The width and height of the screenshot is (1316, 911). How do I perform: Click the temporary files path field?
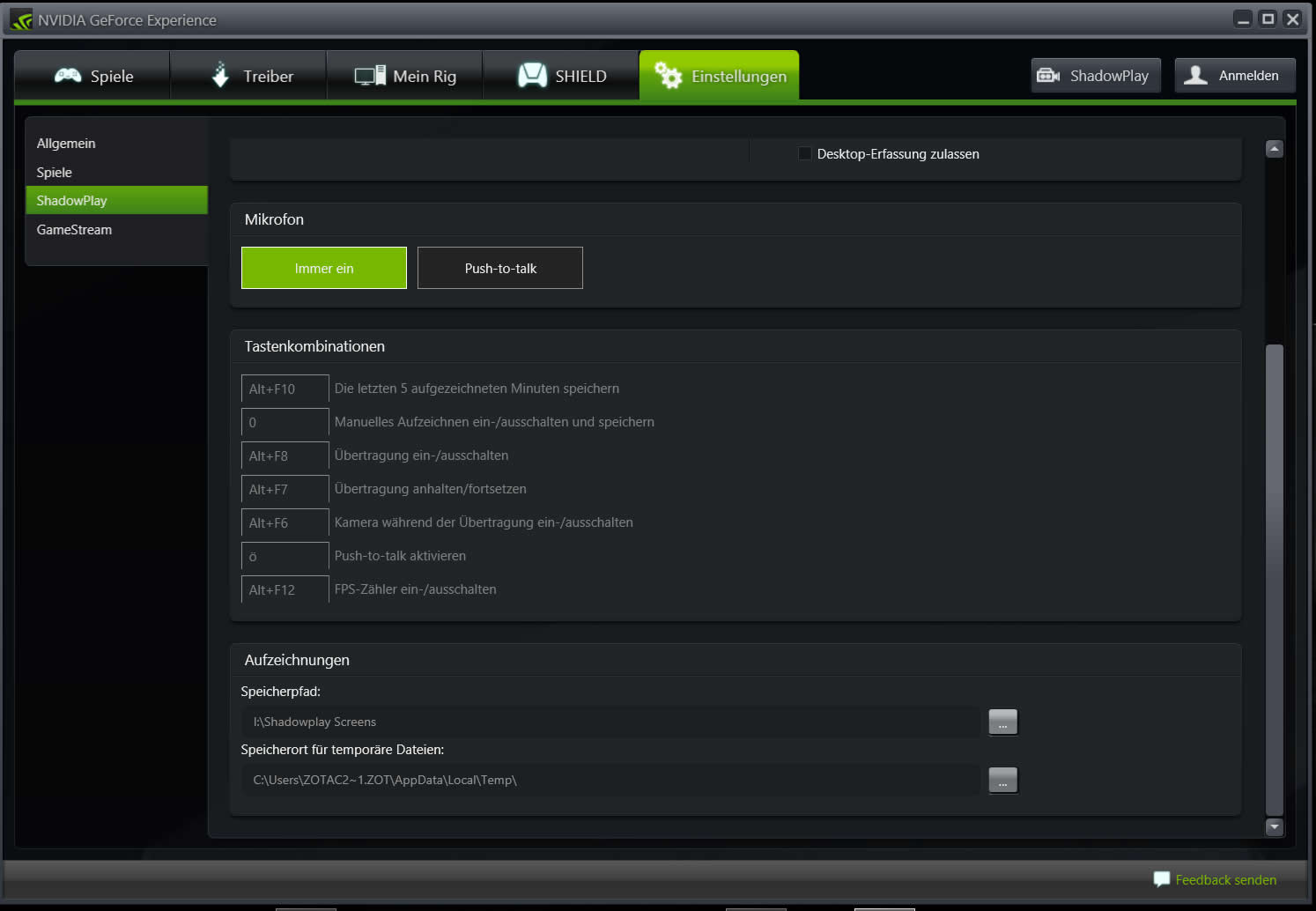point(610,780)
